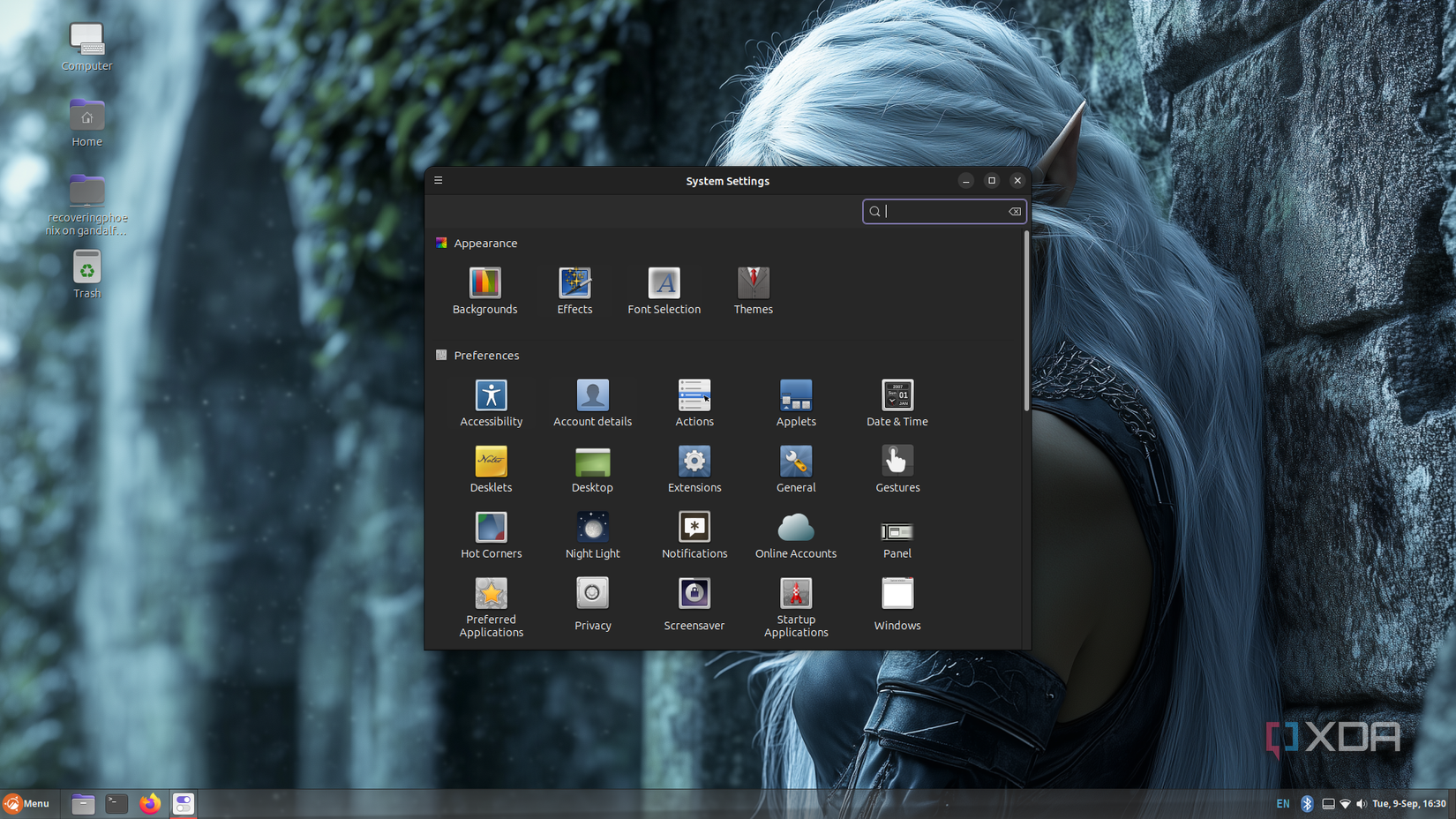This screenshot has height=819, width=1456.
Task: Open Gestures settings
Action: pyautogui.click(x=897, y=469)
